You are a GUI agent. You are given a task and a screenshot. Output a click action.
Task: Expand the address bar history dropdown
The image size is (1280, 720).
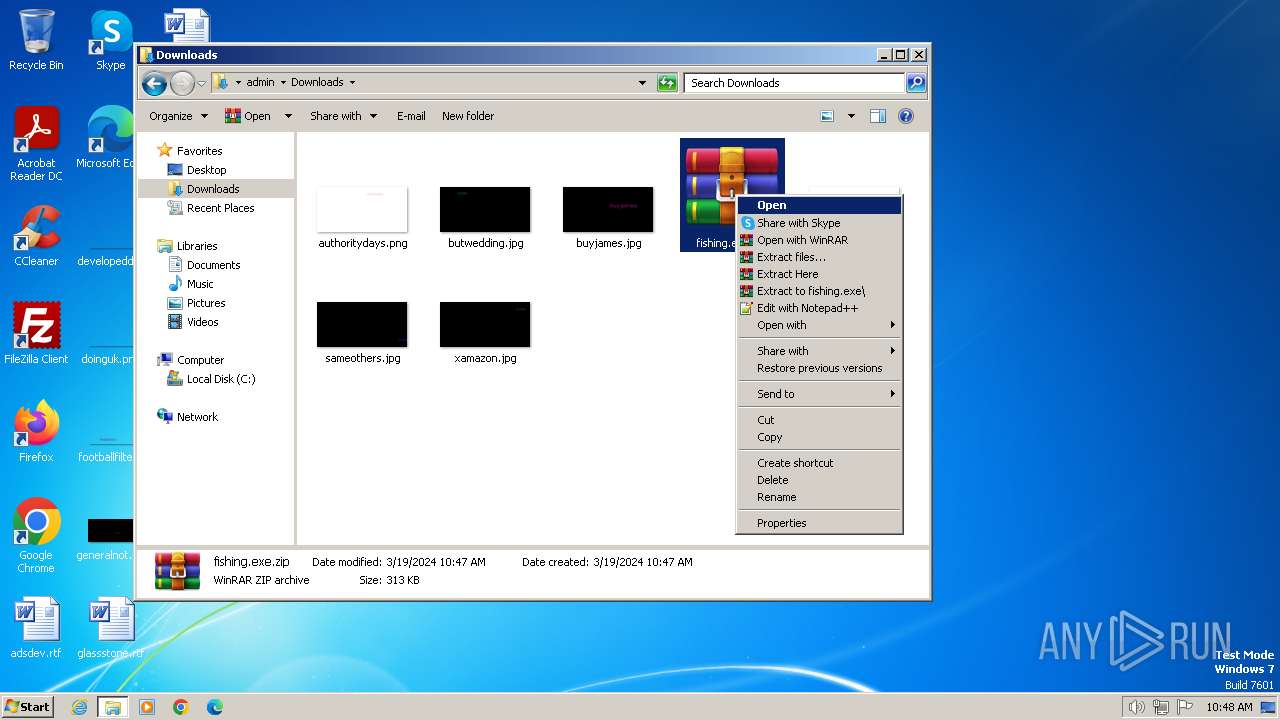642,83
